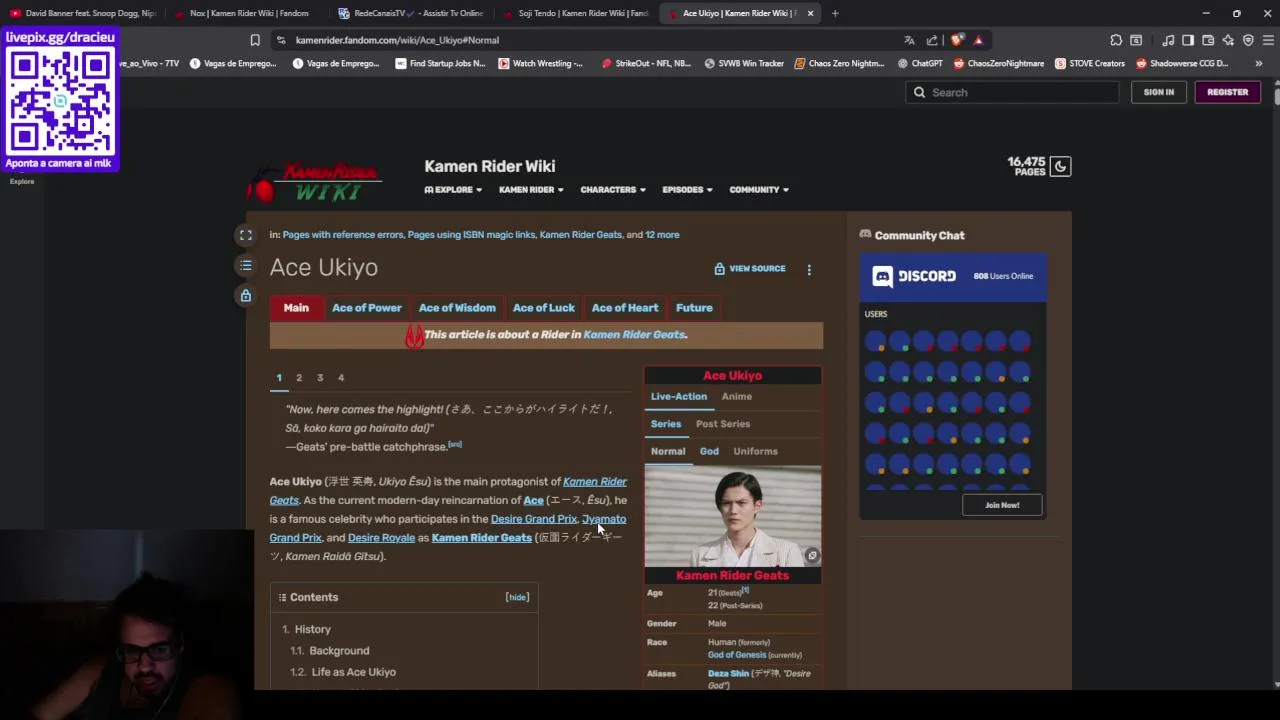Open site settings icon in address bar
Screen dimensions: 1280x720
click(x=281, y=40)
